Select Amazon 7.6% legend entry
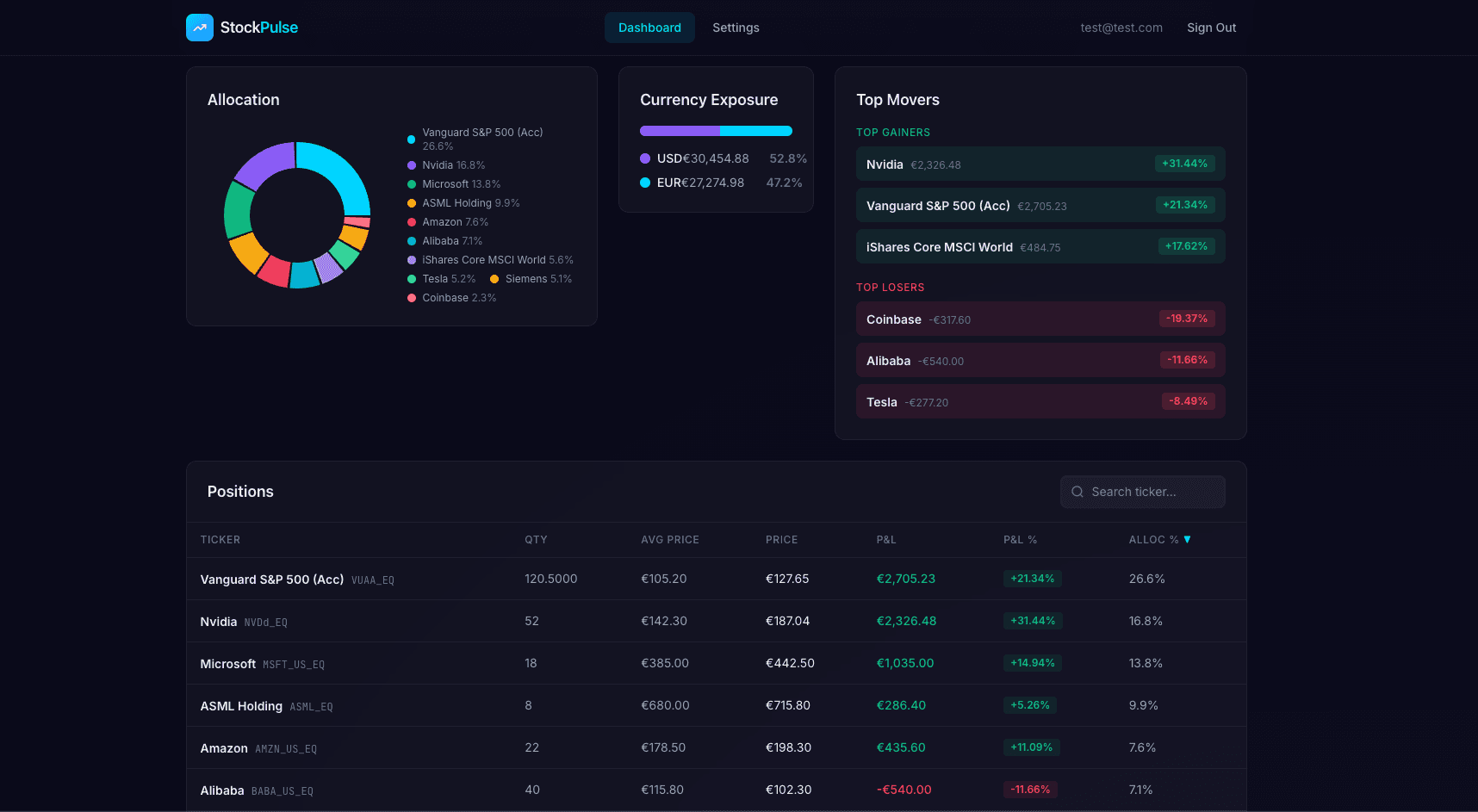 pyautogui.click(x=448, y=222)
